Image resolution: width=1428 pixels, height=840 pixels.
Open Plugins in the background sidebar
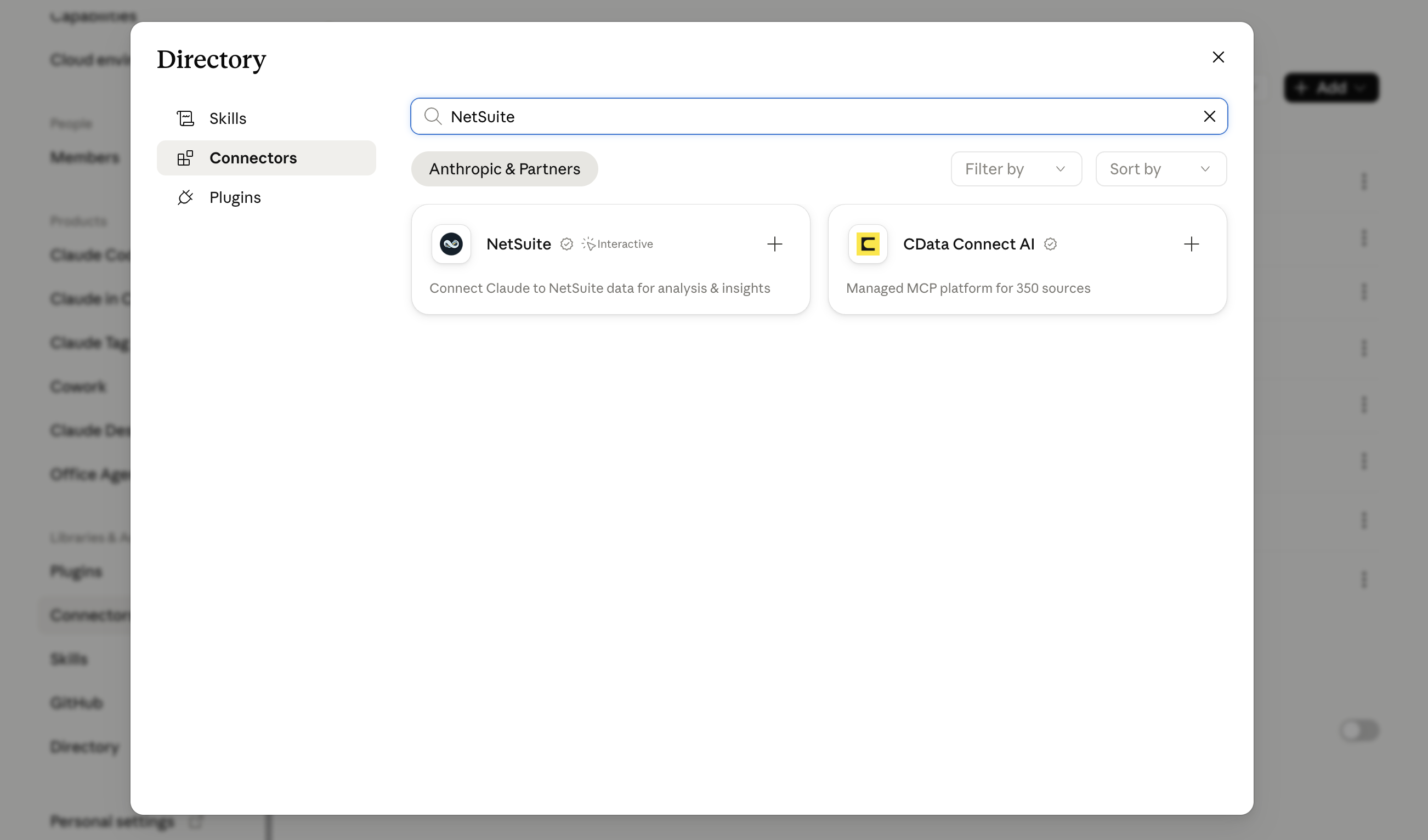76,571
